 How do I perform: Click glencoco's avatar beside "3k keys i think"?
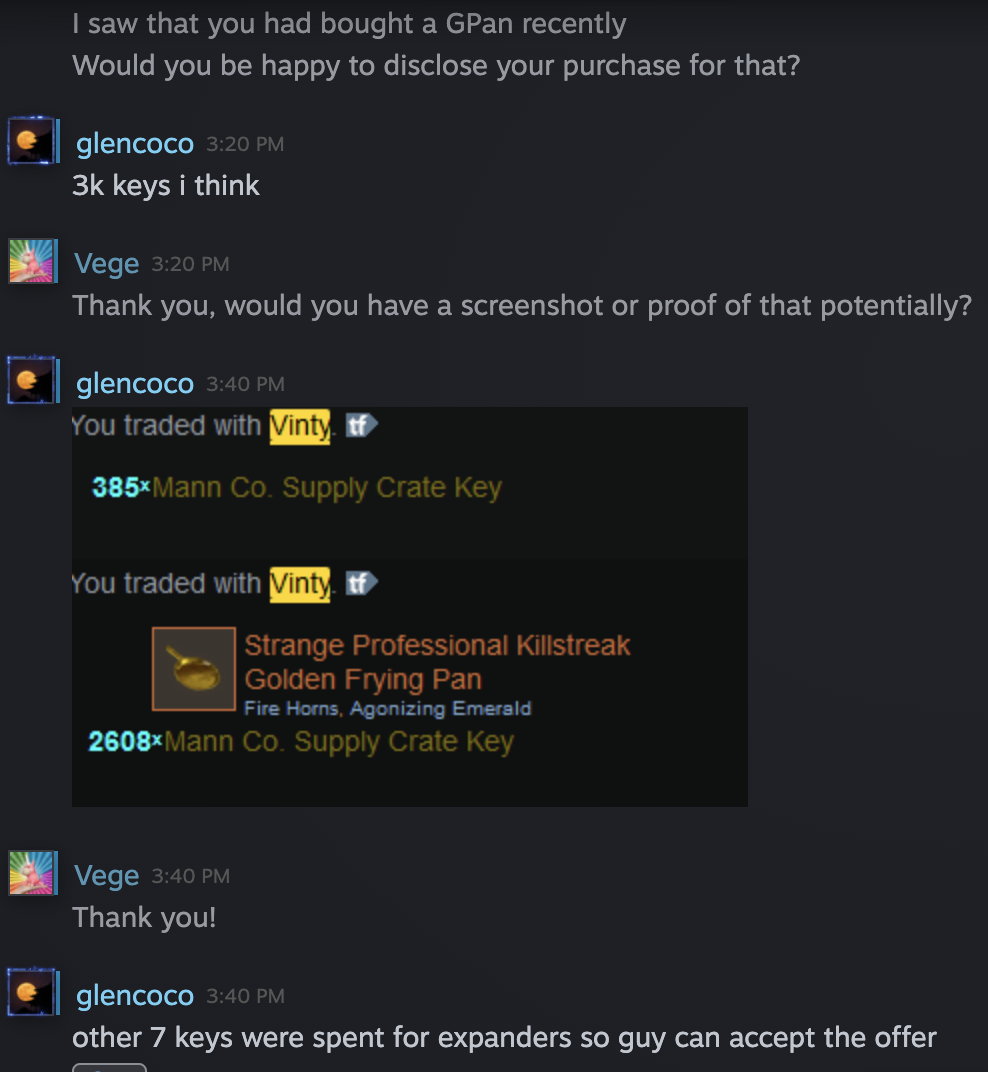(x=33, y=141)
